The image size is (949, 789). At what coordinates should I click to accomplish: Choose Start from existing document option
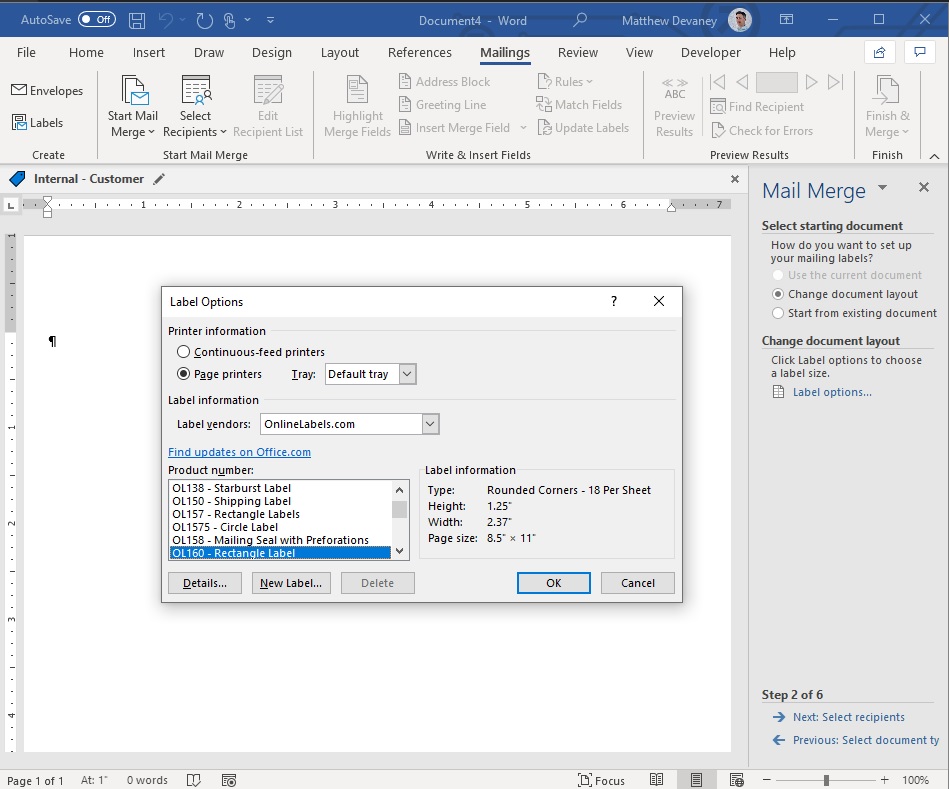778,313
